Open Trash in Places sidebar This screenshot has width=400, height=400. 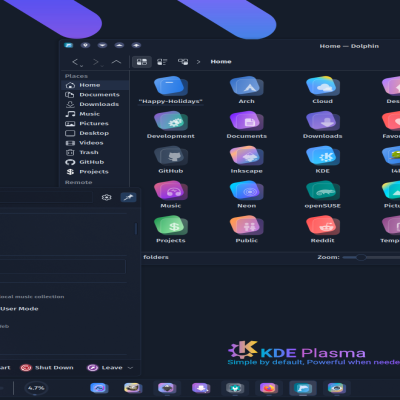click(95, 152)
